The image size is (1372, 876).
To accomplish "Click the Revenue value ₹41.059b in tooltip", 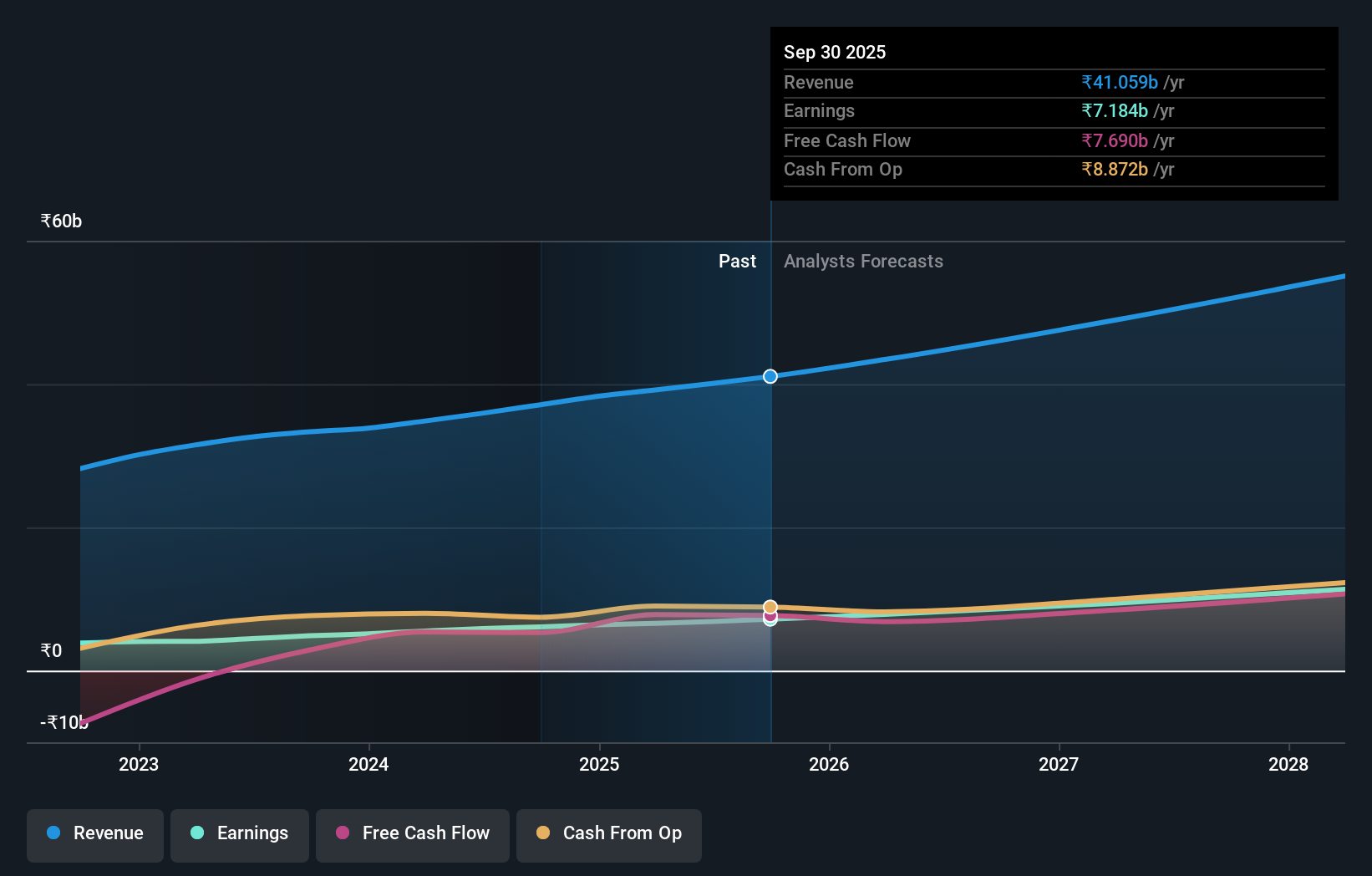I will pyautogui.click(x=1120, y=82).
